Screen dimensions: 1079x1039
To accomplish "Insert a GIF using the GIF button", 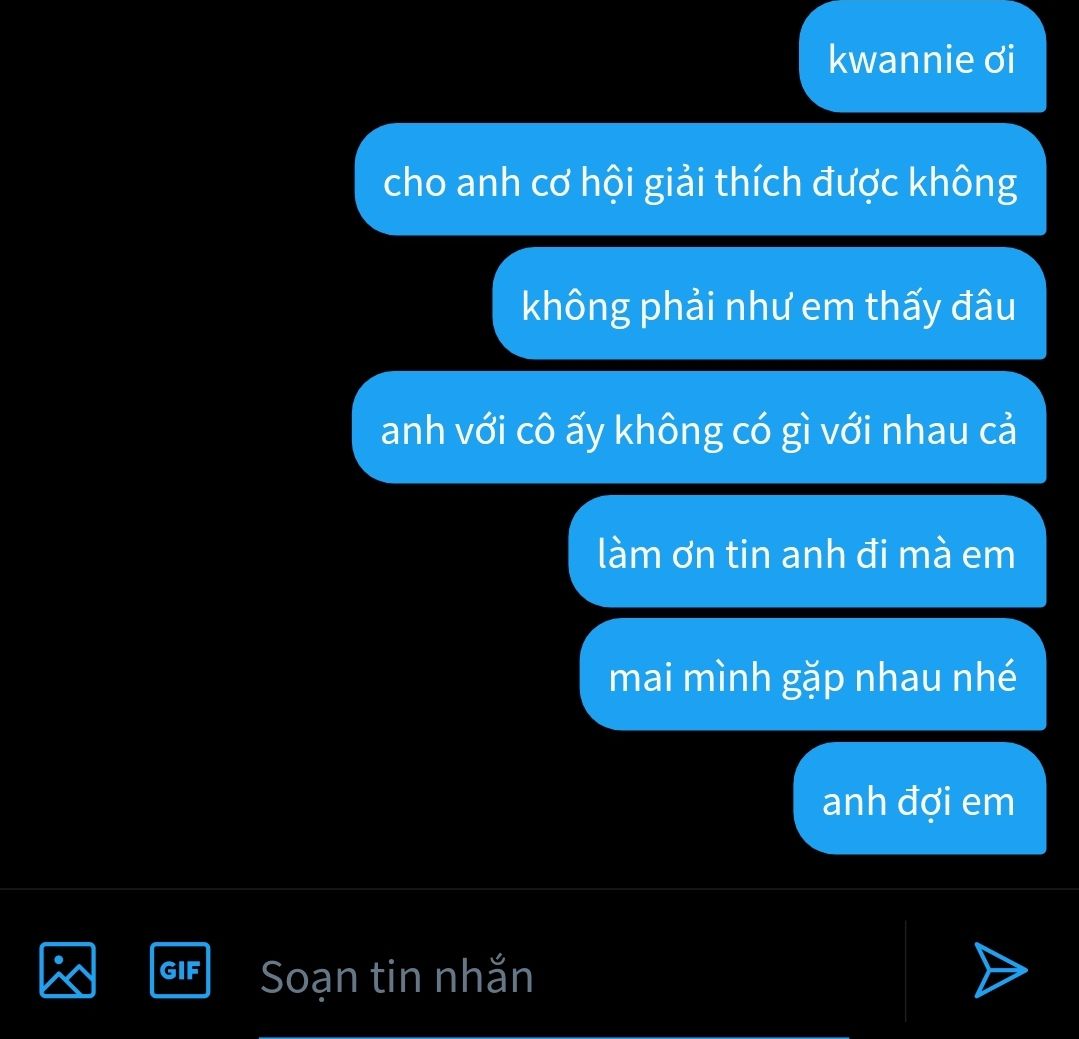I will [180, 970].
